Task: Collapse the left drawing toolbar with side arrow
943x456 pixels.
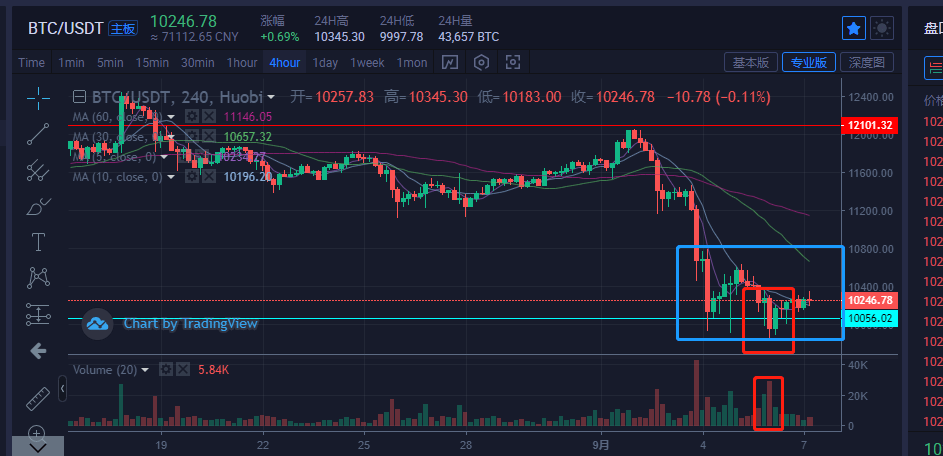Action: pyautogui.click(x=62, y=389)
